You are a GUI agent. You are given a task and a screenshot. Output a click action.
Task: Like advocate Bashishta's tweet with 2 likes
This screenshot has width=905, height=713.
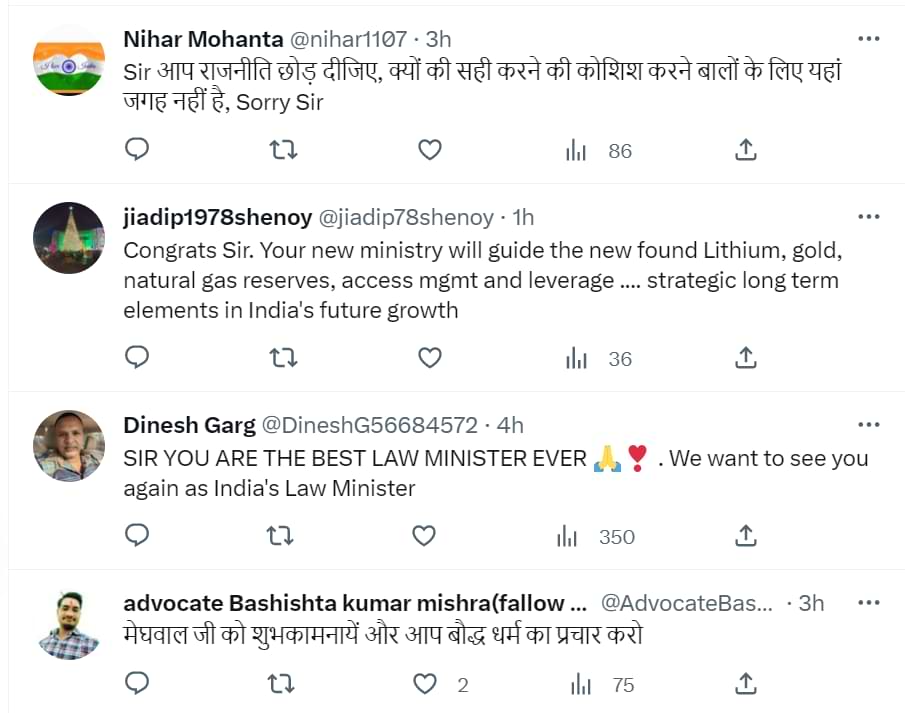426,684
